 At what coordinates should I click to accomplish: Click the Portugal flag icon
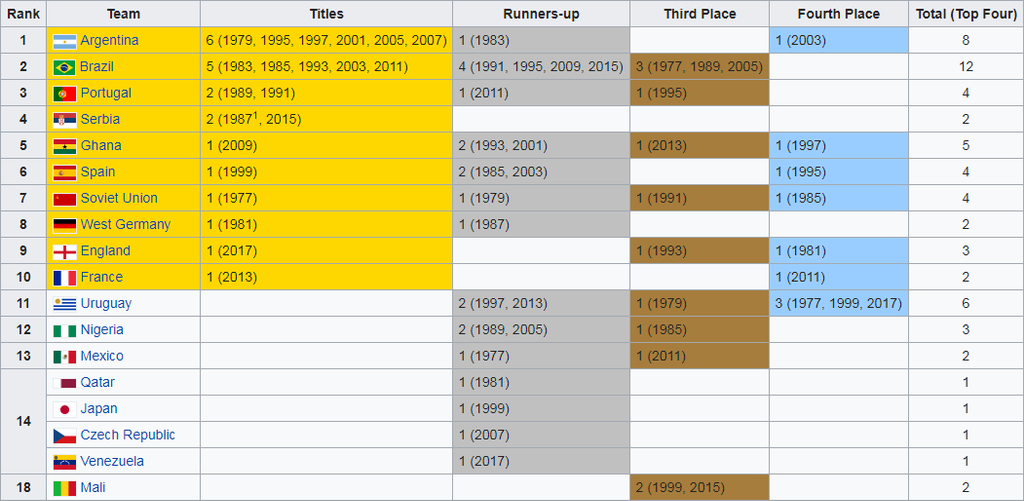coord(65,93)
